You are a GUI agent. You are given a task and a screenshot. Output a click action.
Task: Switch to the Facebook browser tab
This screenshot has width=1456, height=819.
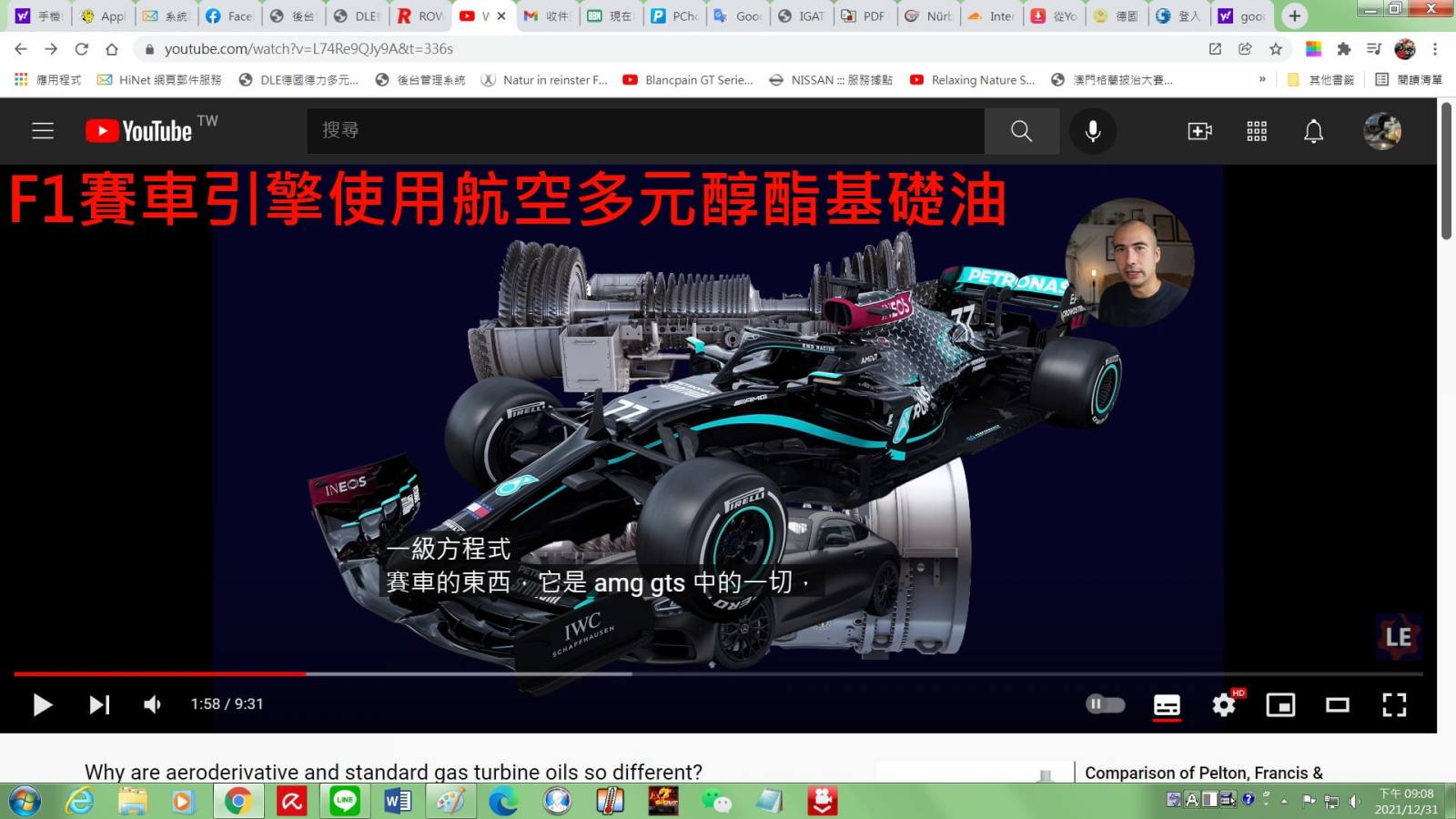[229, 16]
